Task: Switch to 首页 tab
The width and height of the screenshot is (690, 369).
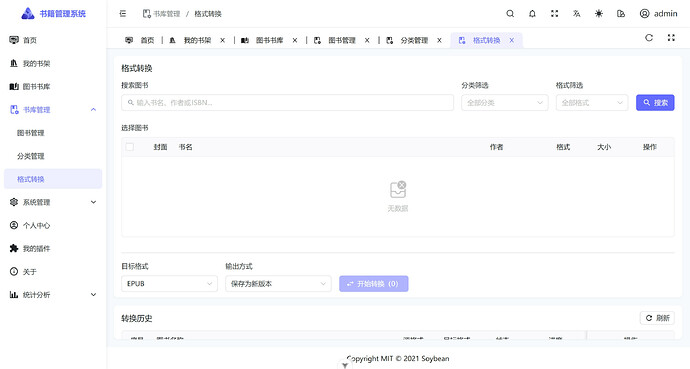Action: point(140,40)
